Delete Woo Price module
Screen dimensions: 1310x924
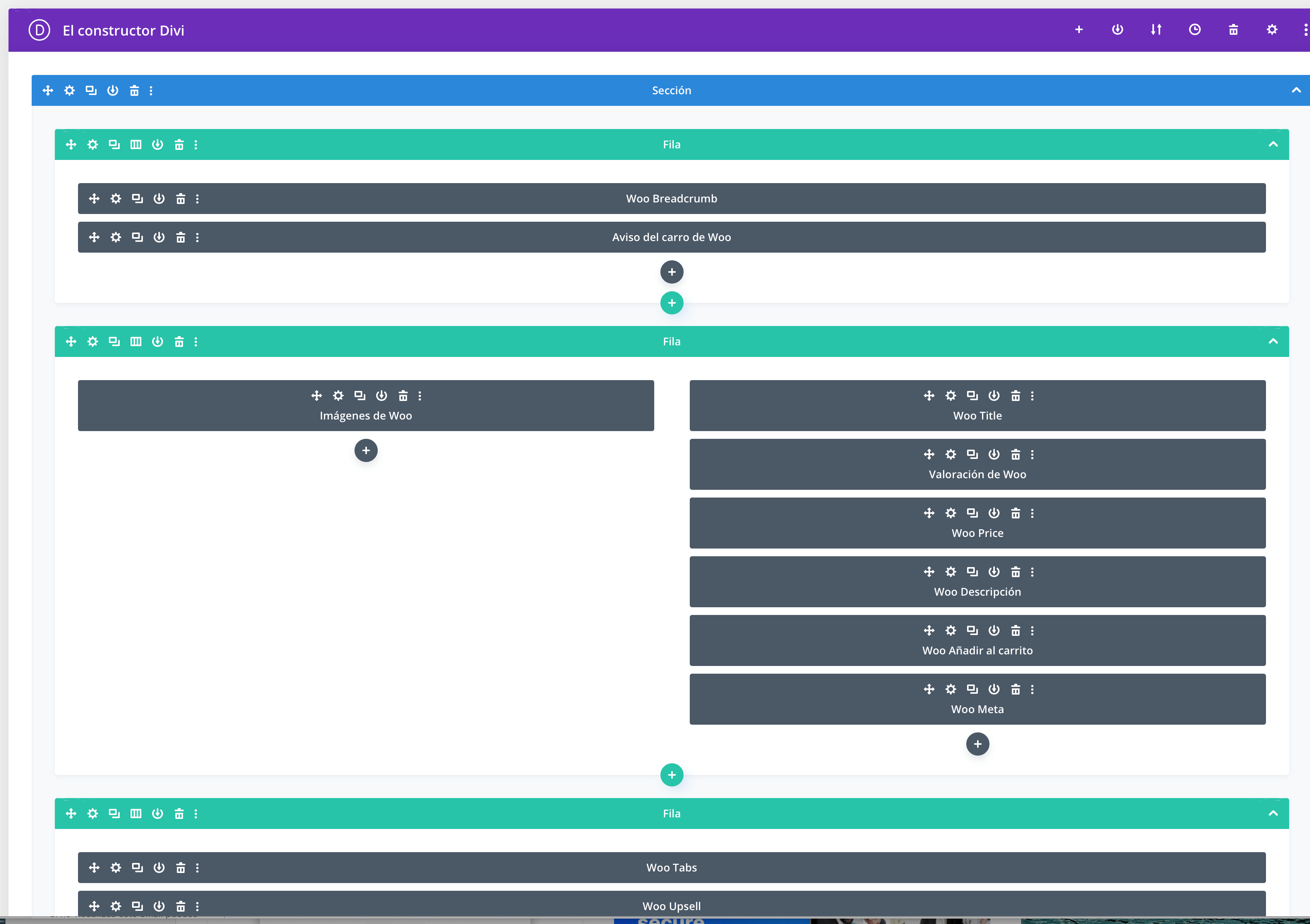[1016, 513]
